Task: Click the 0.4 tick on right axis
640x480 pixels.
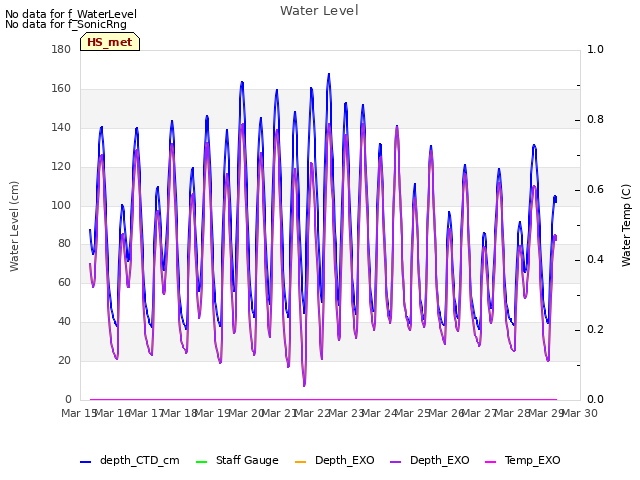Action: tap(595, 260)
